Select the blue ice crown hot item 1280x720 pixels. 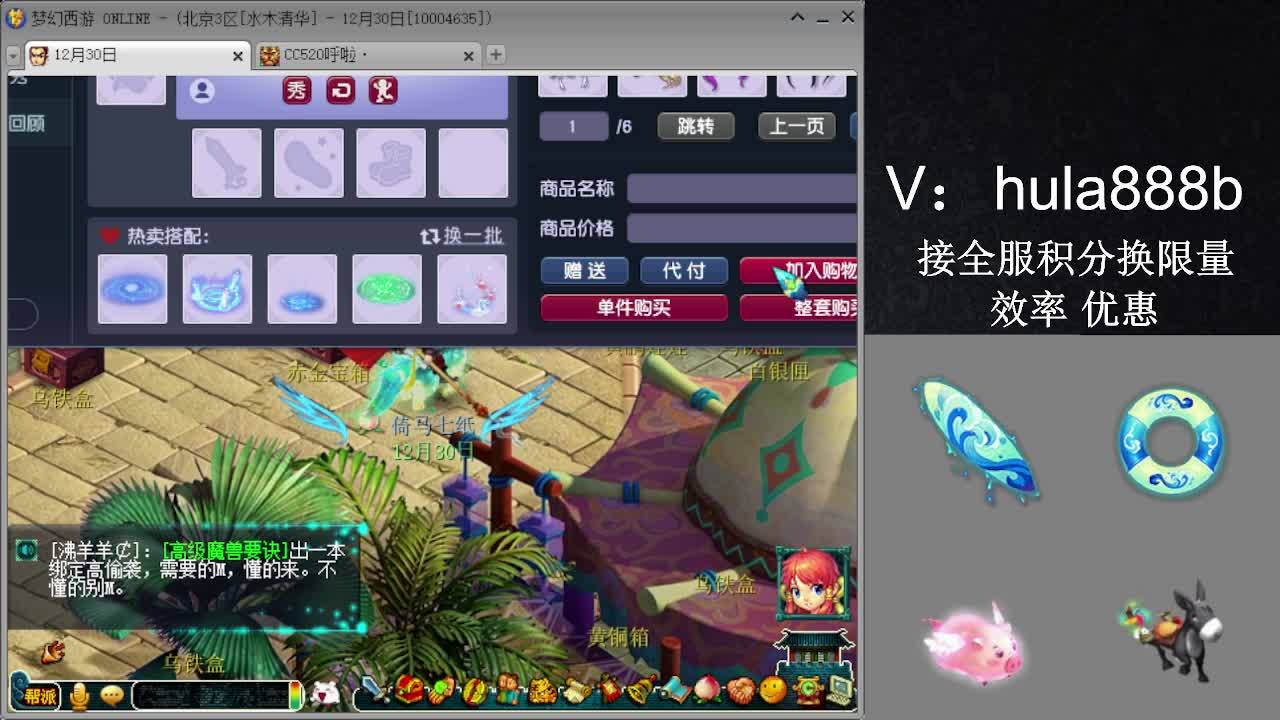[217, 289]
